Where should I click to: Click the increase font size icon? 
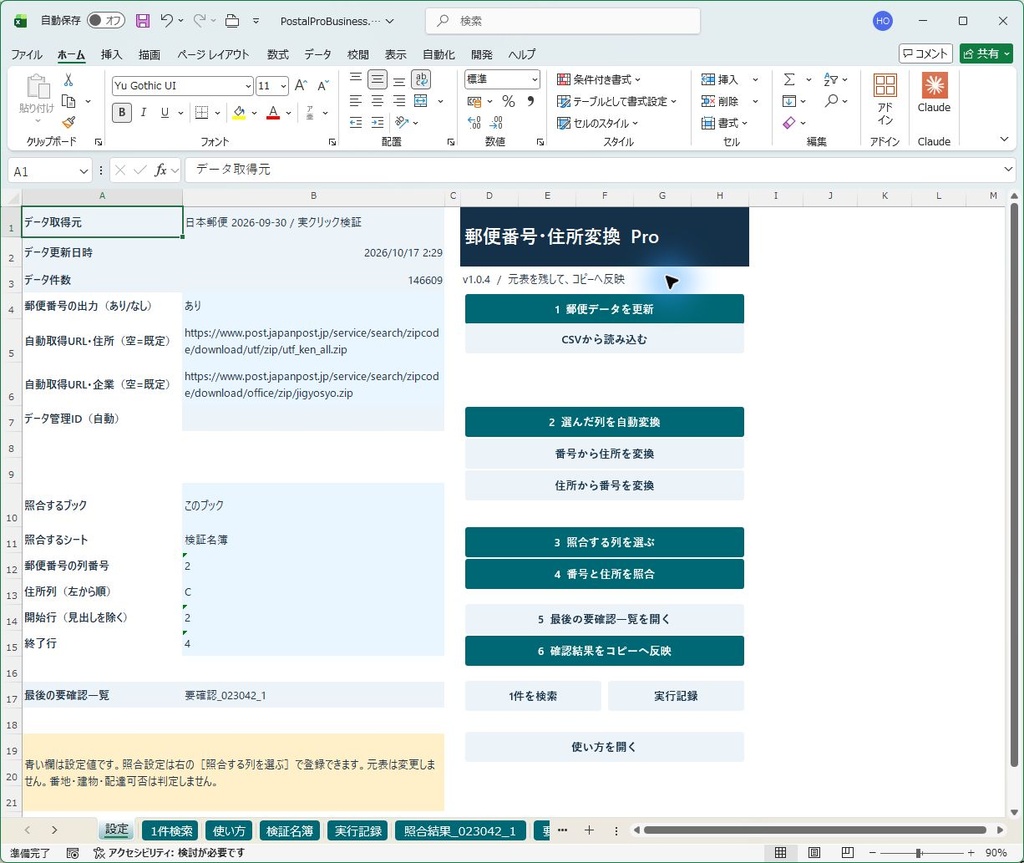point(301,86)
